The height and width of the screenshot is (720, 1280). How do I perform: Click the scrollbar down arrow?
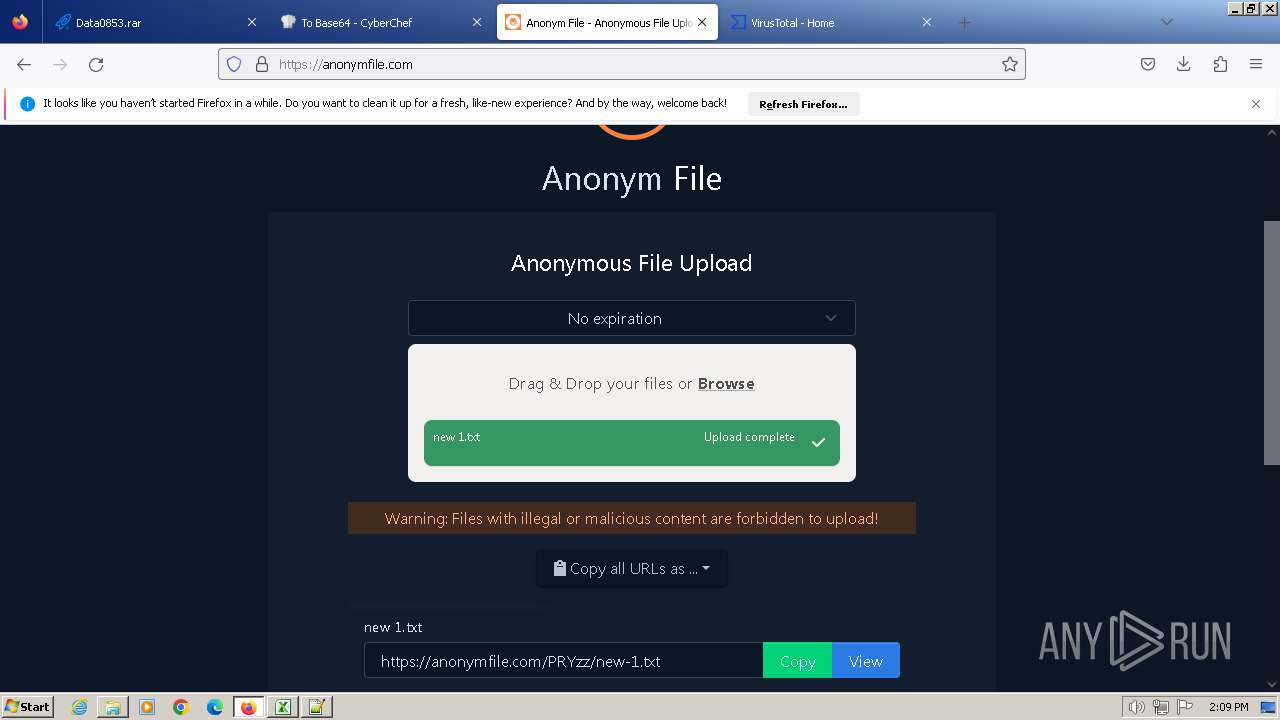click(1271, 685)
